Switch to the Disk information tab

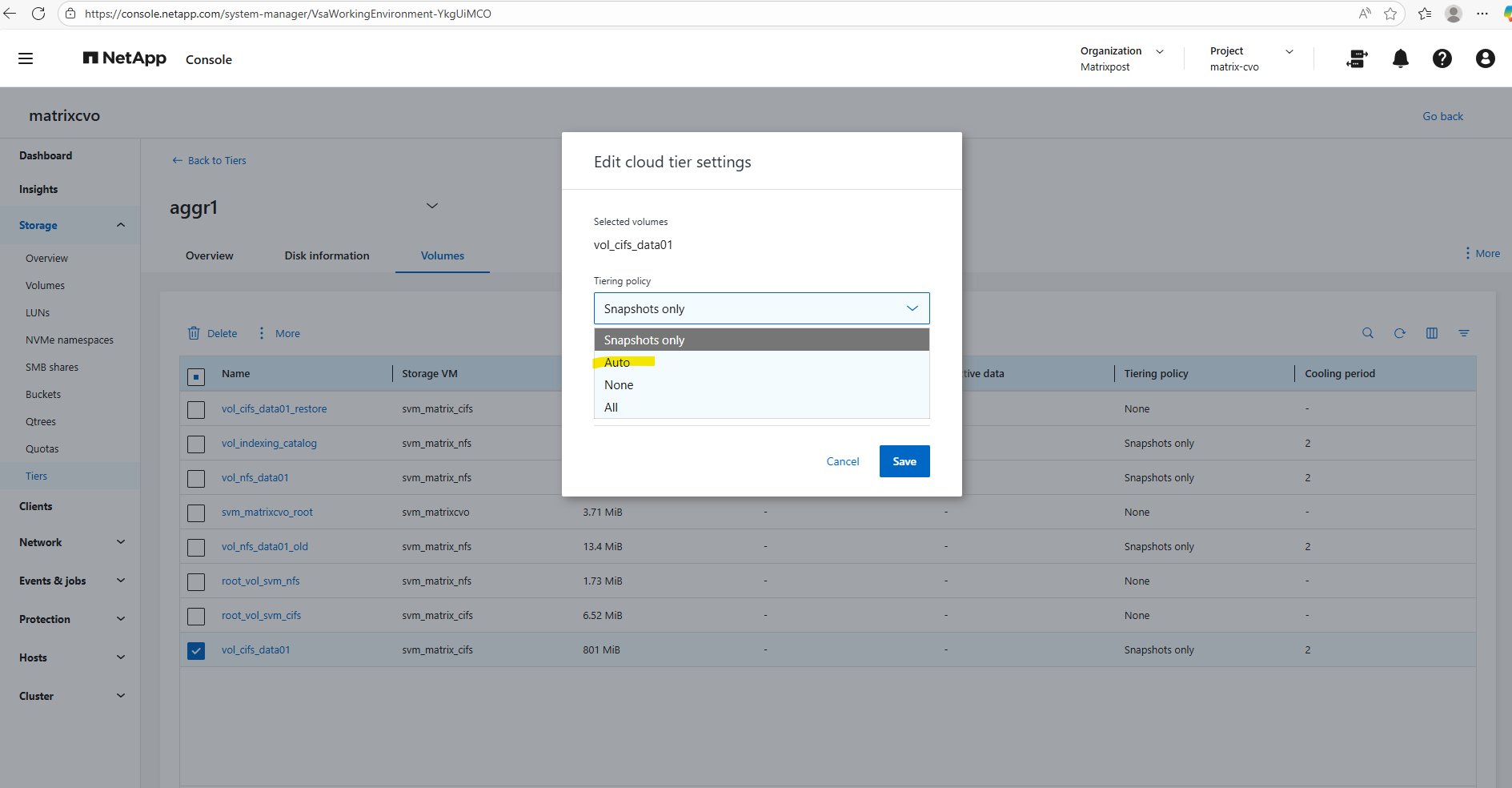[327, 256]
